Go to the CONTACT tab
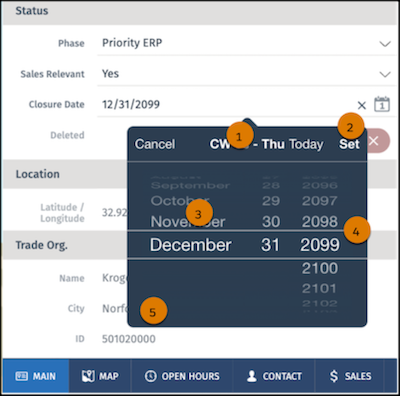The image size is (400, 396). coord(274,376)
